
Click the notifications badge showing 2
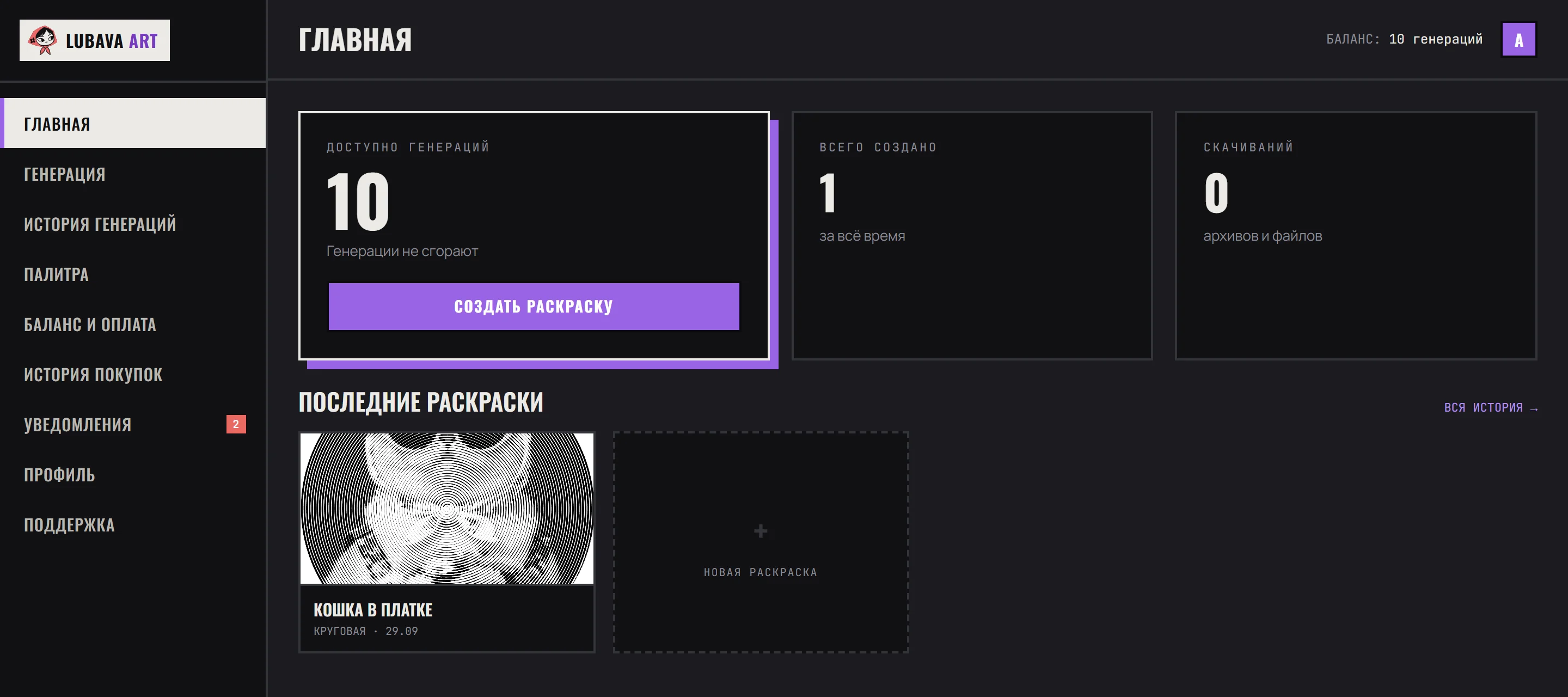click(236, 424)
